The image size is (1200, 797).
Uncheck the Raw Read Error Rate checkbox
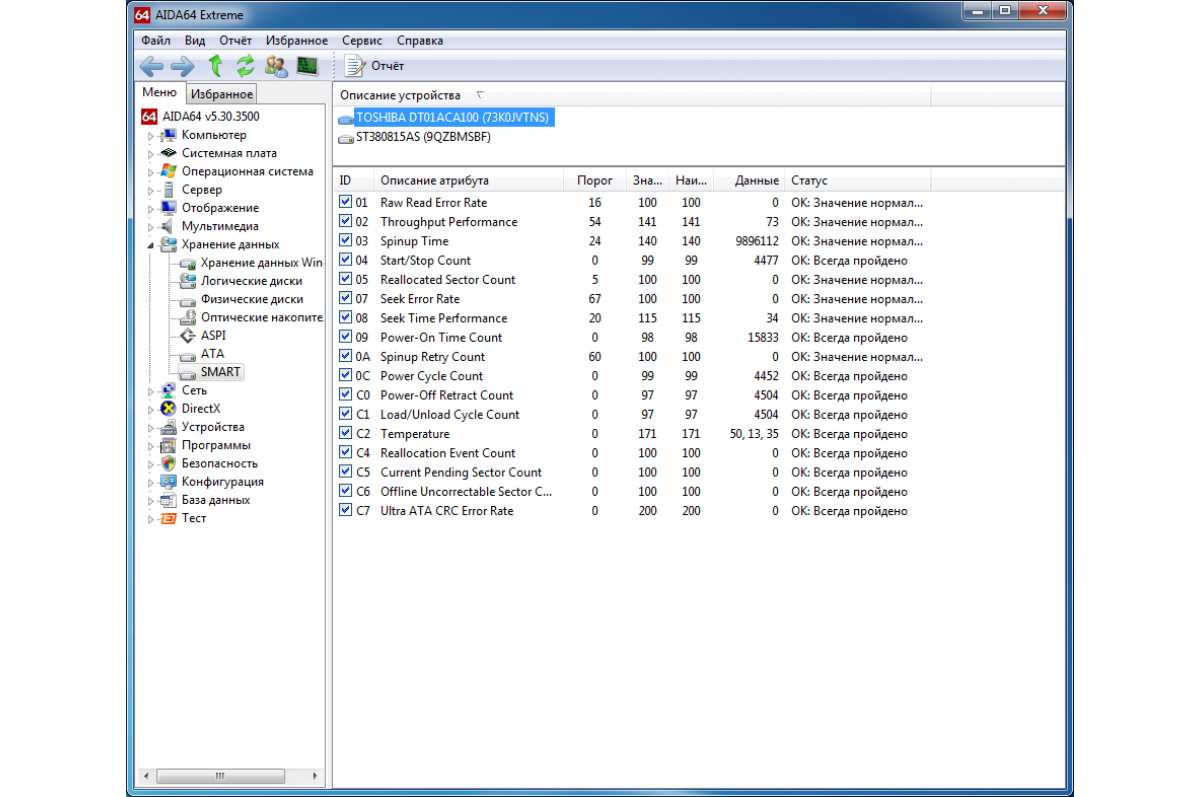(x=345, y=202)
